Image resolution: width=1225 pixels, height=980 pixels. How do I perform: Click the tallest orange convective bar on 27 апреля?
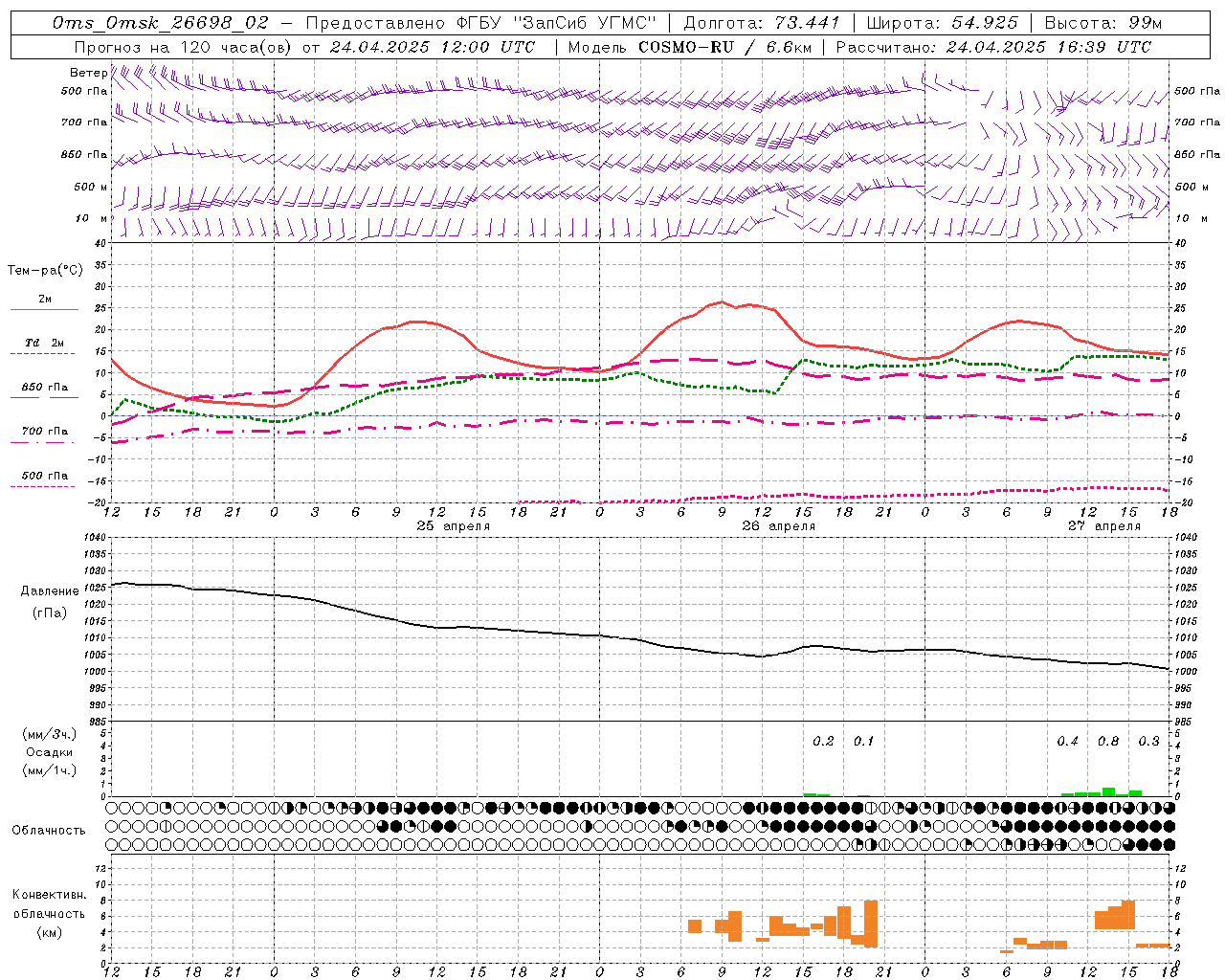[x=1128, y=915]
